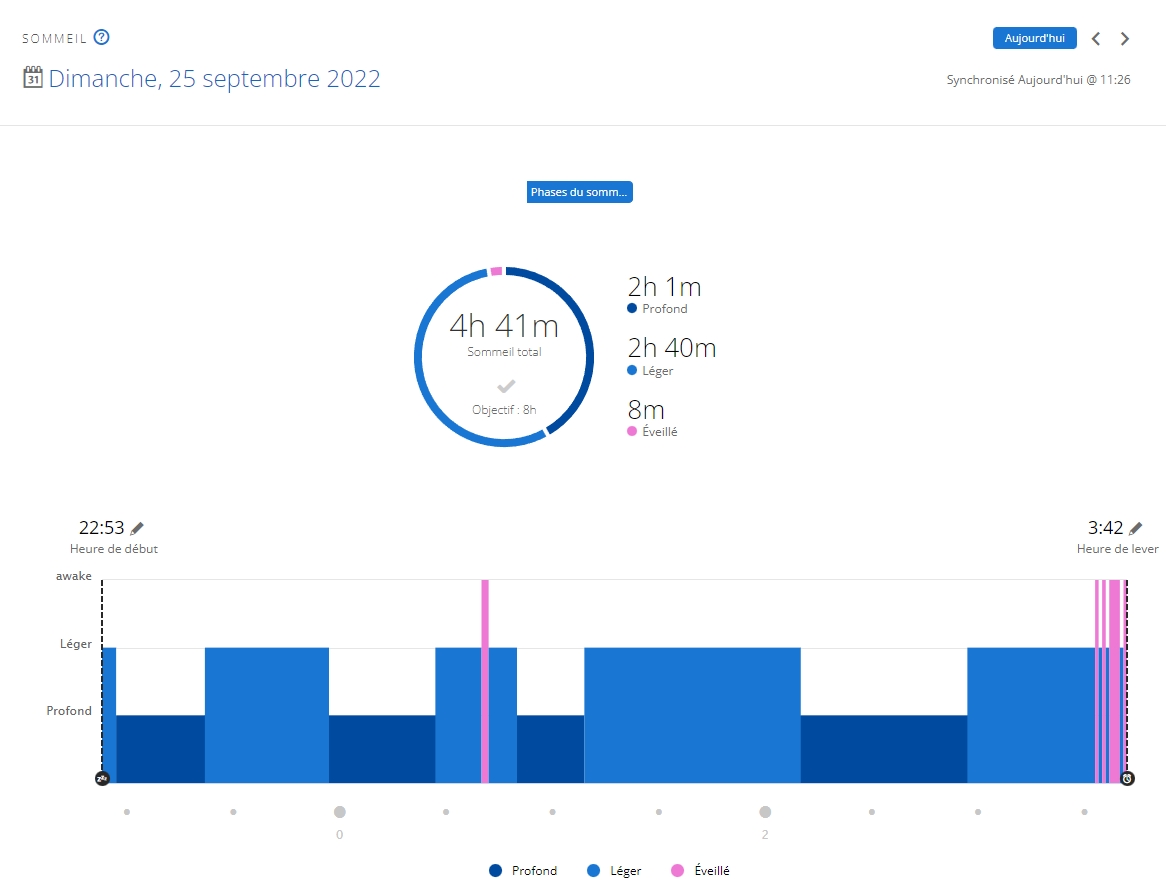The height and width of the screenshot is (882, 1166).
Task: Click the 22:53 start time value
Action: (102, 528)
